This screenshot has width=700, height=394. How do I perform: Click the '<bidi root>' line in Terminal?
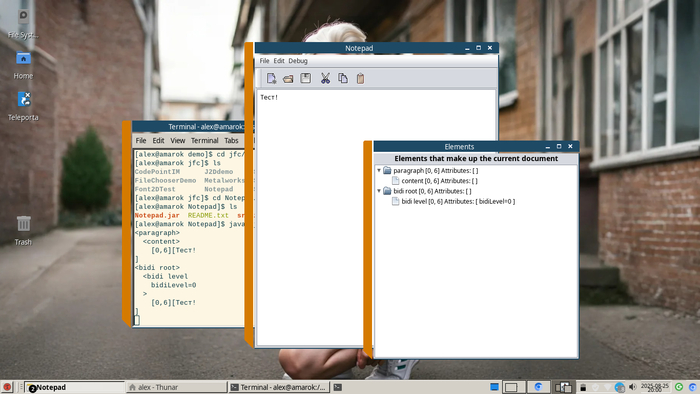(157, 268)
